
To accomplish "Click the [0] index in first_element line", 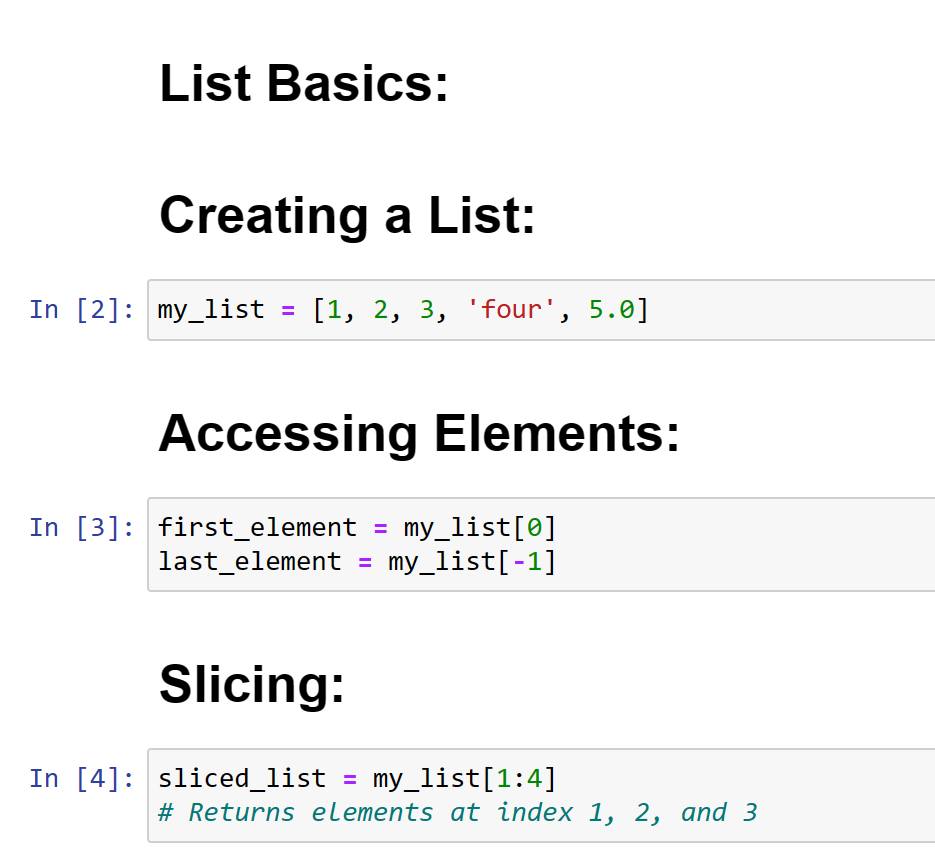I will click(x=534, y=528).
